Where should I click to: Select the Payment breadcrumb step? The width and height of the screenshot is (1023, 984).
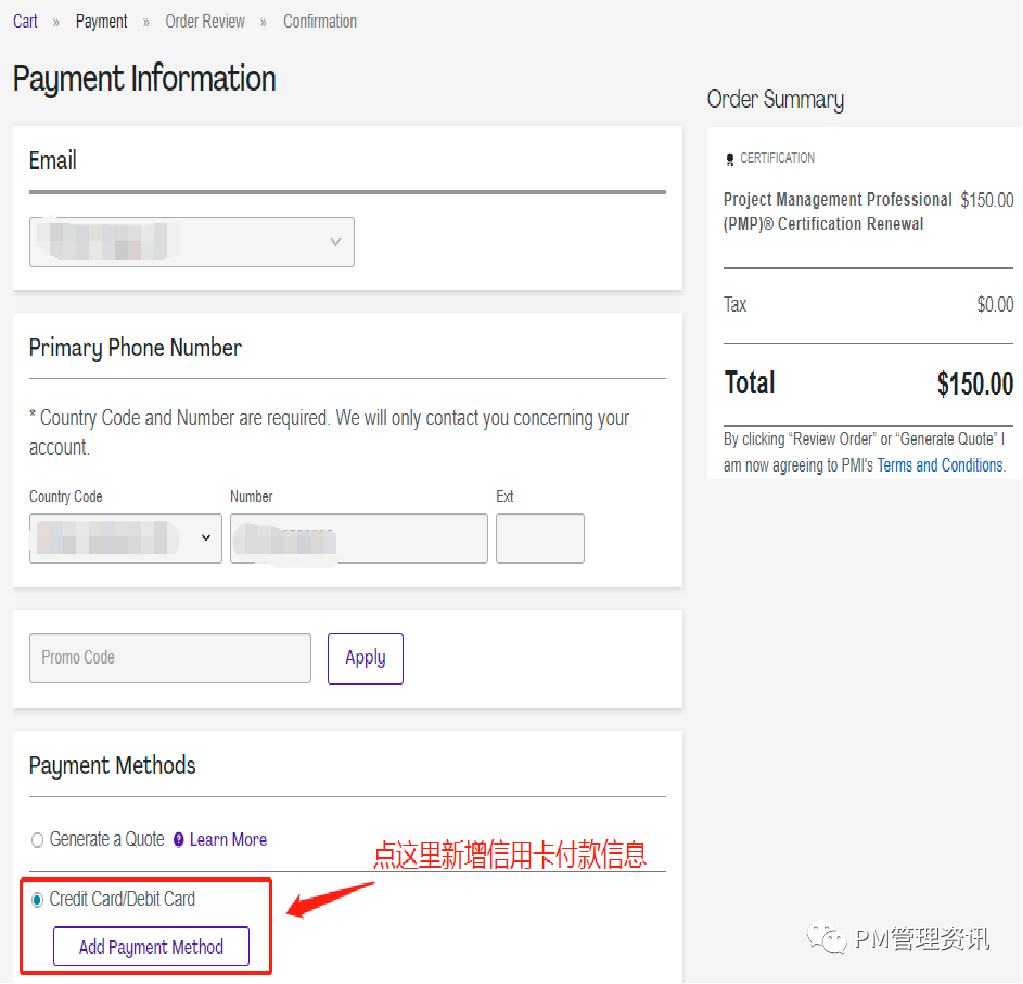(x=101, y=22)
